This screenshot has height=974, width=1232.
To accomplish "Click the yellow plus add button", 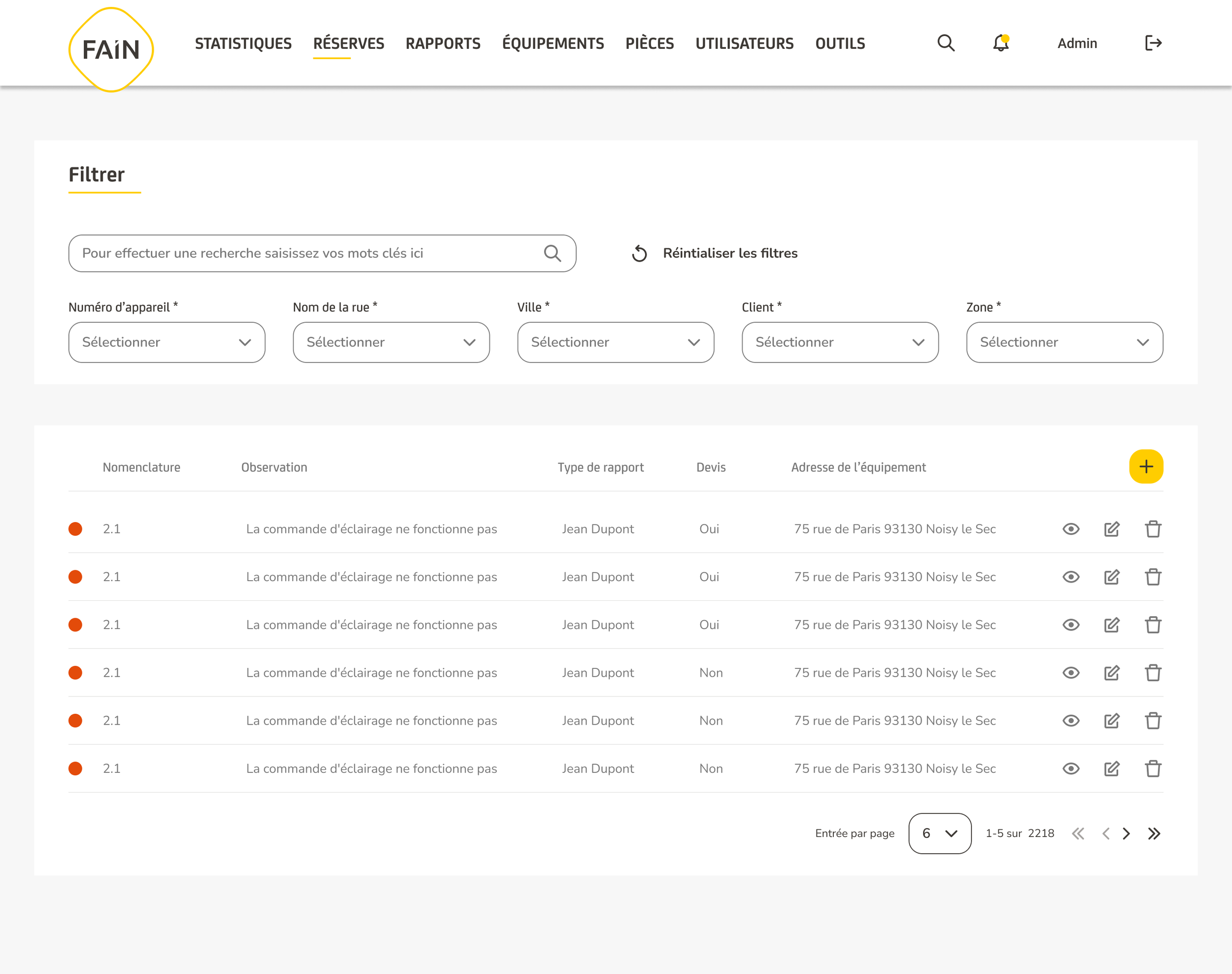I will pyautogui.click(x=1146, y=466).
